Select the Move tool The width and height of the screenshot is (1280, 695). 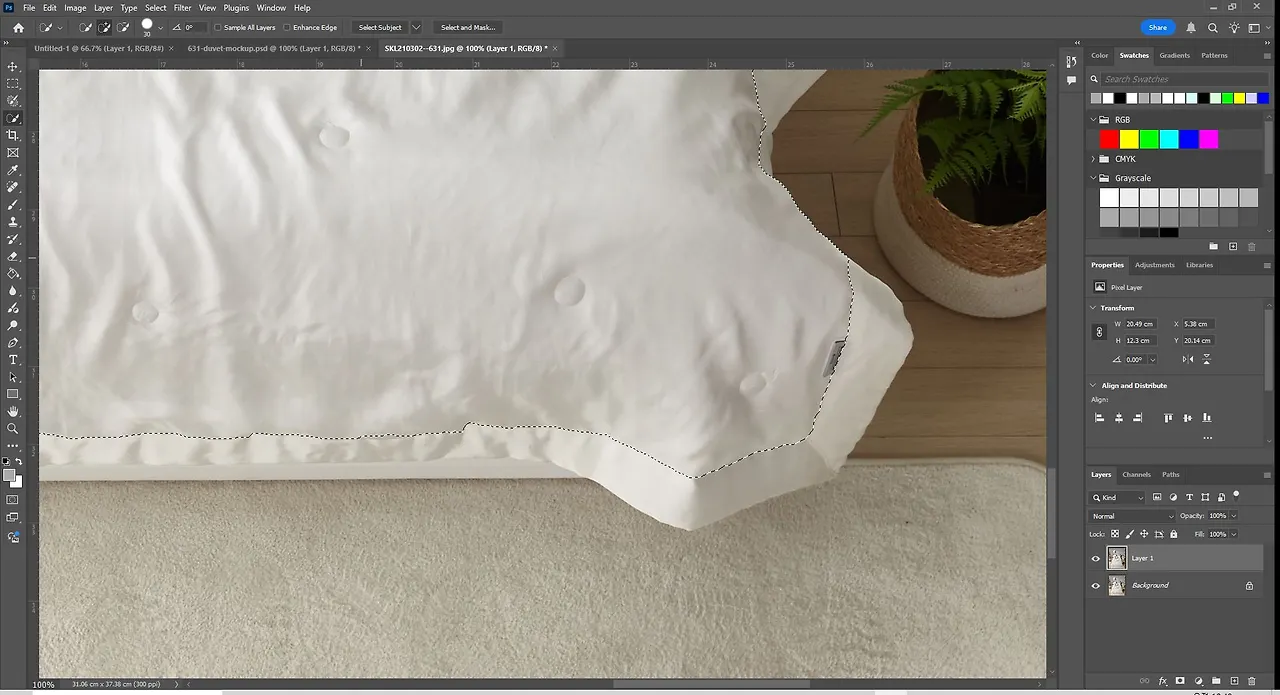tap(13, 66)
